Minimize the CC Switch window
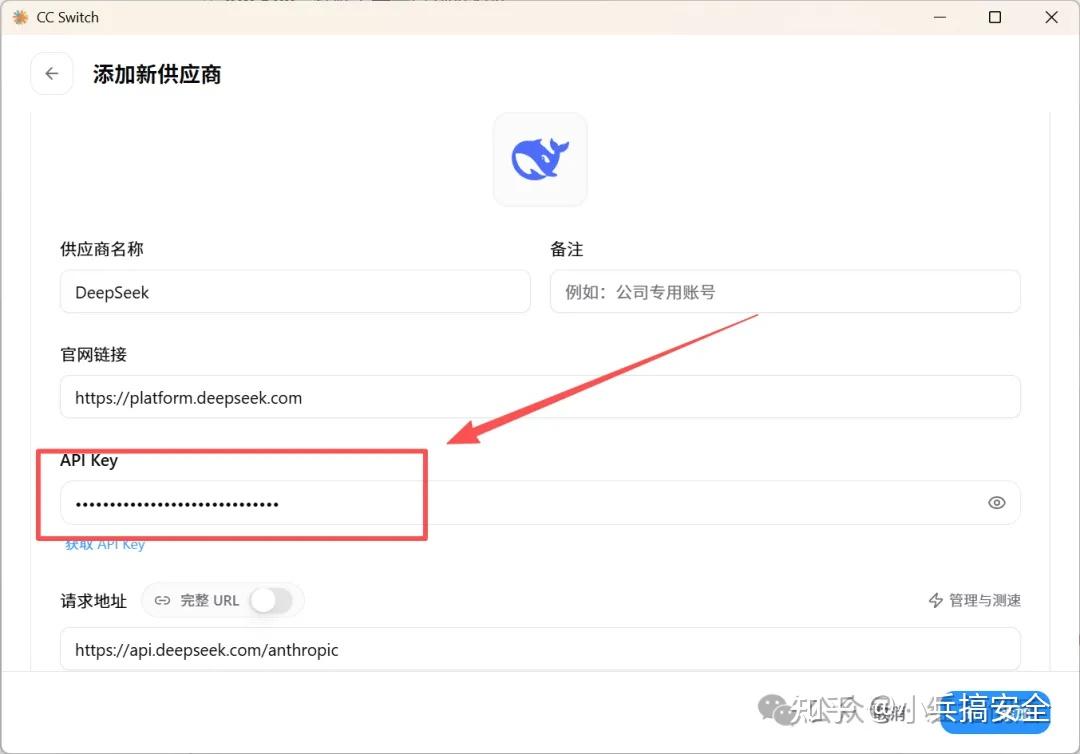The width and height of the screenshot is (1080, 754). point(939,17)
